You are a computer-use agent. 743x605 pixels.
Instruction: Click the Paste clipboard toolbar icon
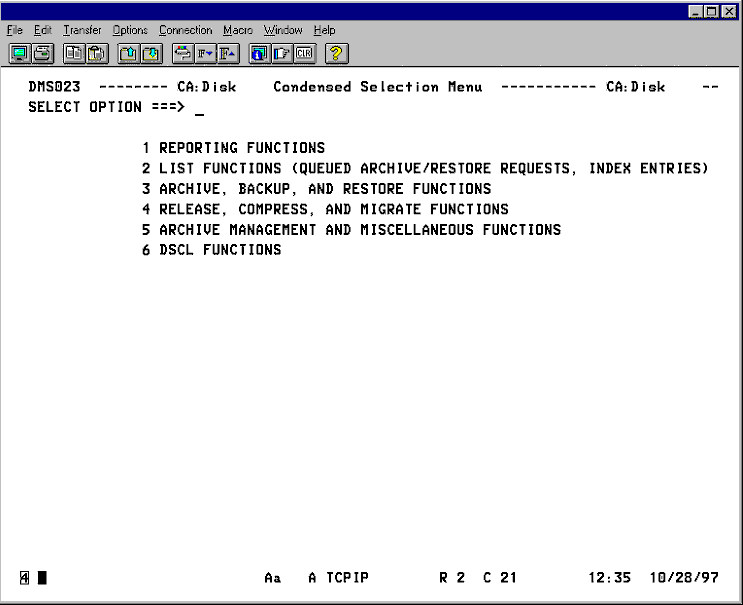(97, 54)
